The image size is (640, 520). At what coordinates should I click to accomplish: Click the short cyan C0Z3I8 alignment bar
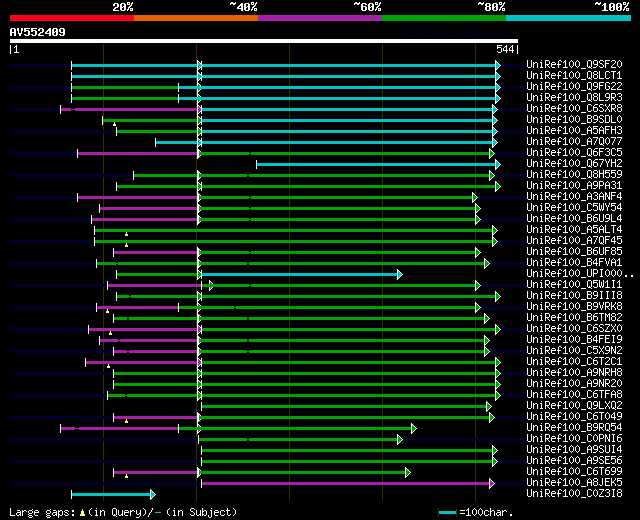tap(111, 495)
